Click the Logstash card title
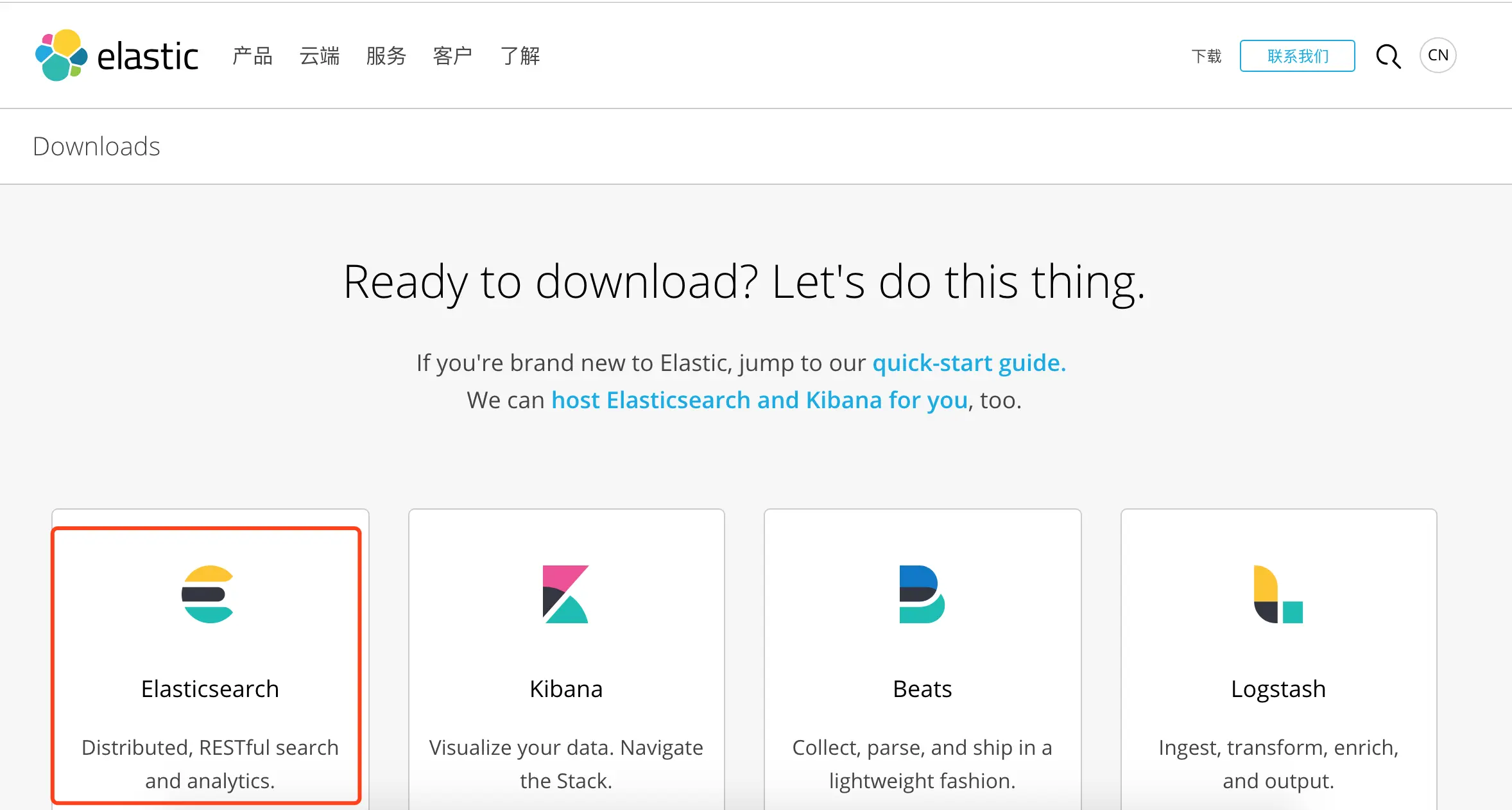 tap(1278, 689)
